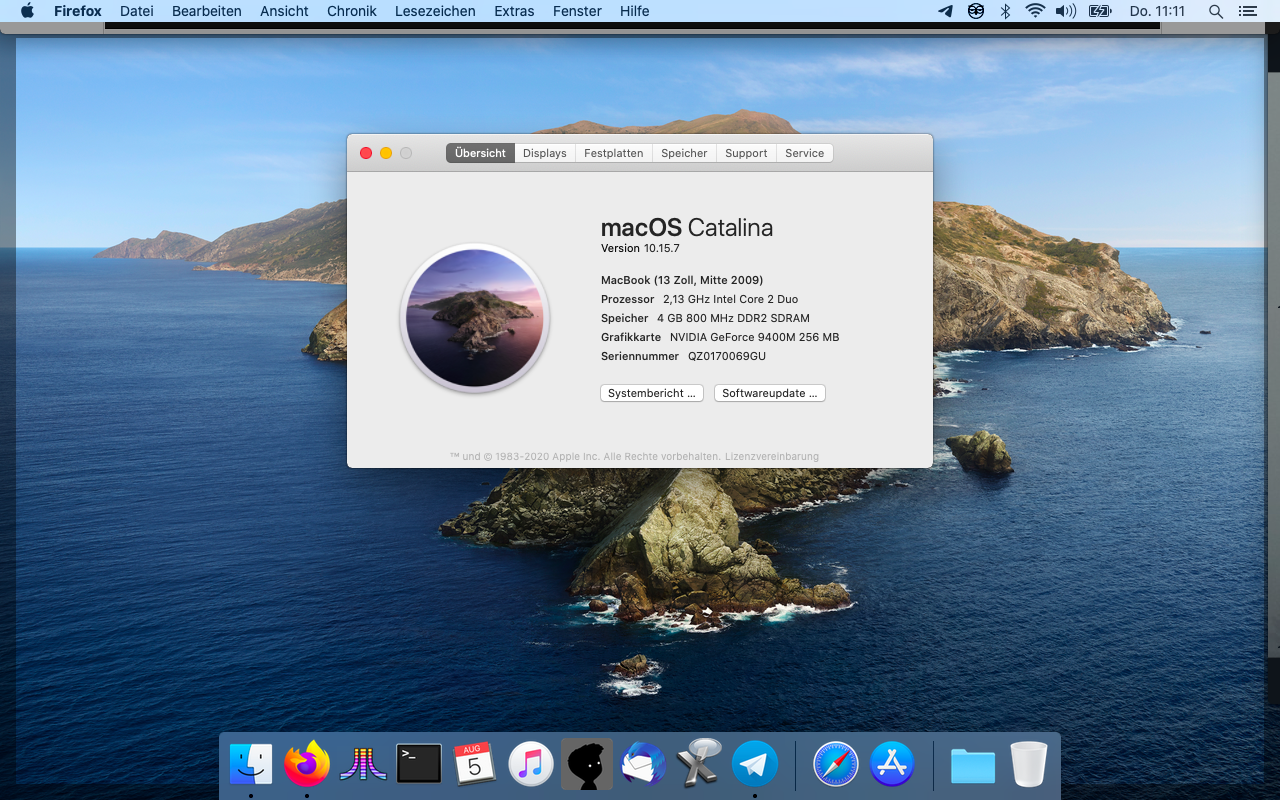Open Telegram from the dock
Screen dimensions: 1280x800
point(755,765)
